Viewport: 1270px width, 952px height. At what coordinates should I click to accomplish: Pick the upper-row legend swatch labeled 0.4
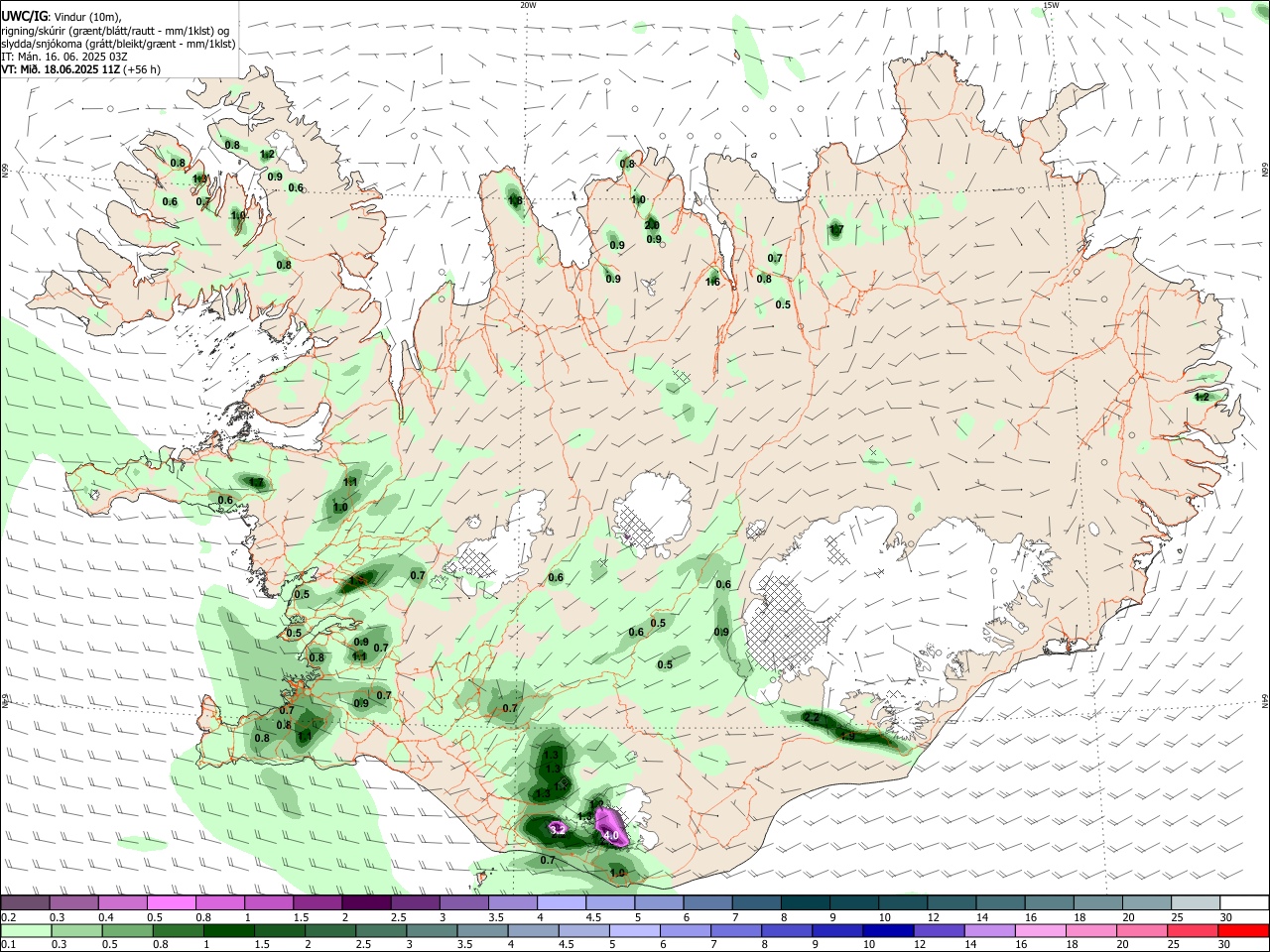pos(122,902)
